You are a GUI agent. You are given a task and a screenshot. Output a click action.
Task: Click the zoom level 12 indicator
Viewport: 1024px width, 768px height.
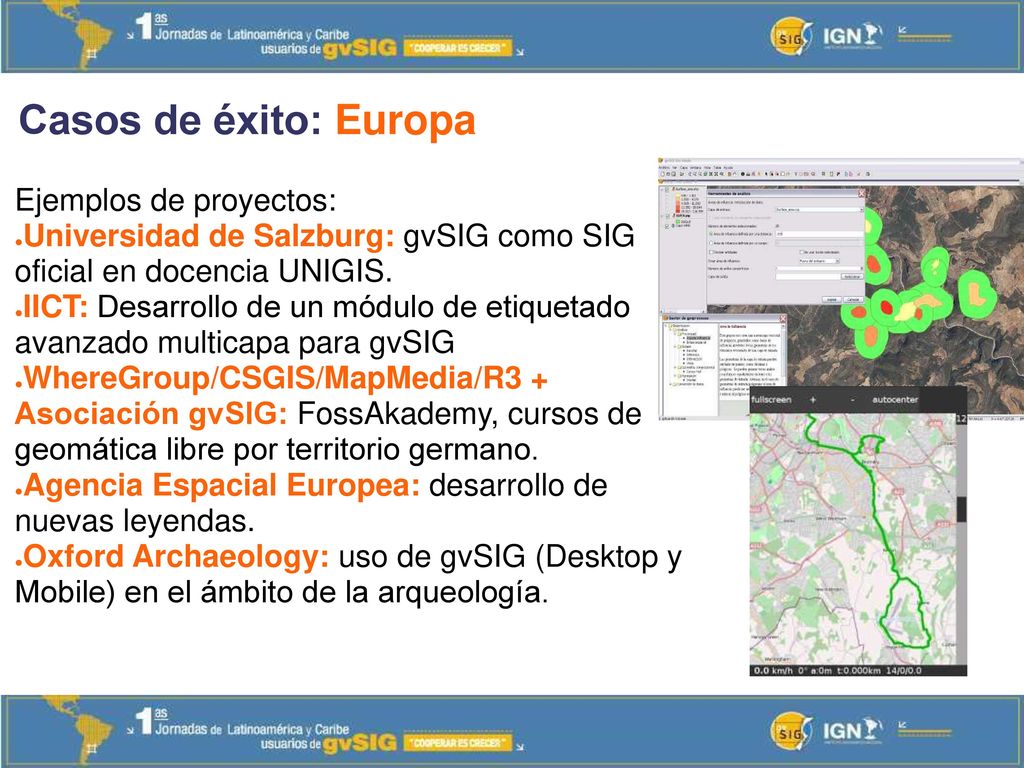click(961, 418)
